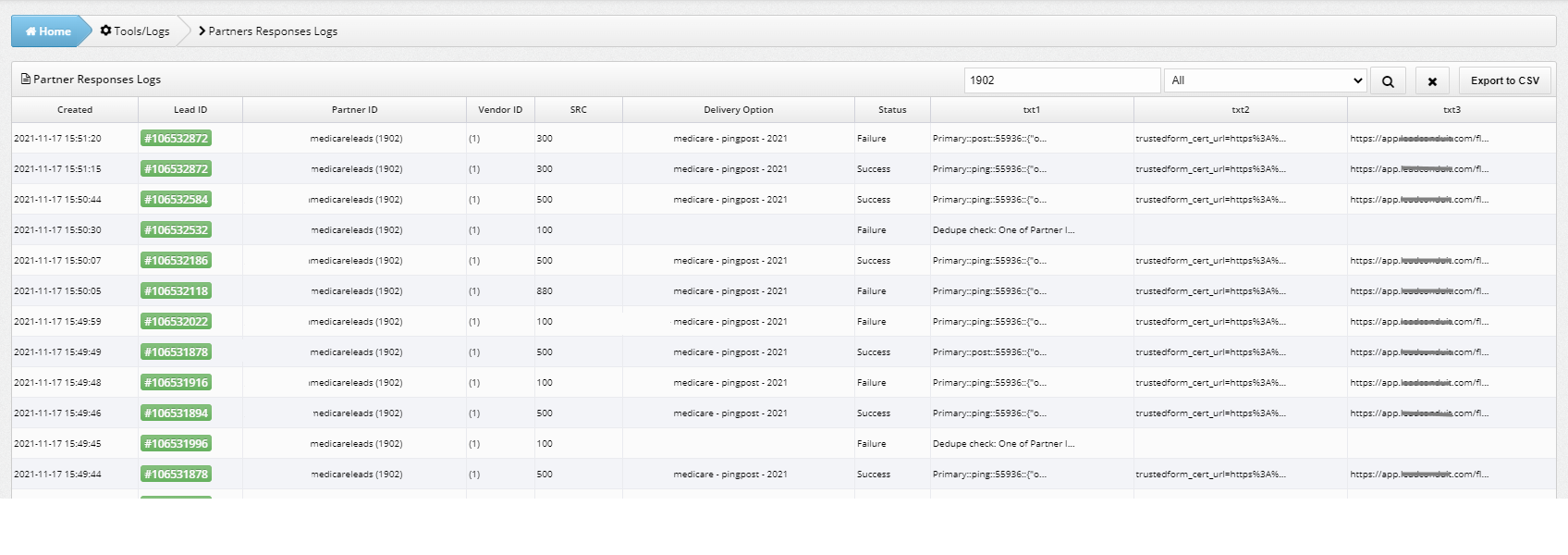The height and width of the screenshot is (555, 1568).
Task: Sort by Status column header
Action: tap(892, 109)
